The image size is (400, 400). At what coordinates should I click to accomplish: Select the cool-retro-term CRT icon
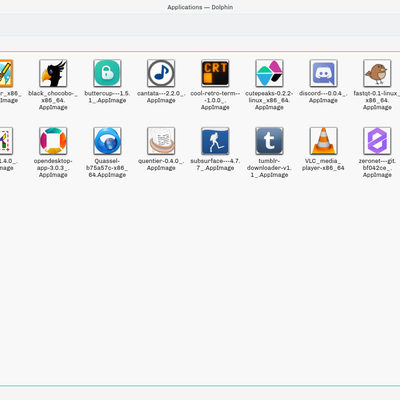pos(215,73)
